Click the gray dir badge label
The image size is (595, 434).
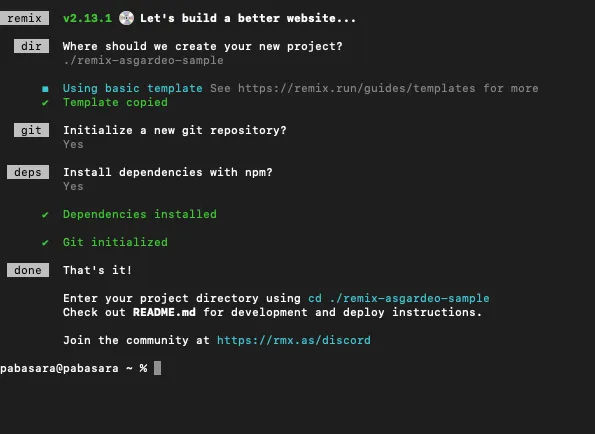(31, 46)
